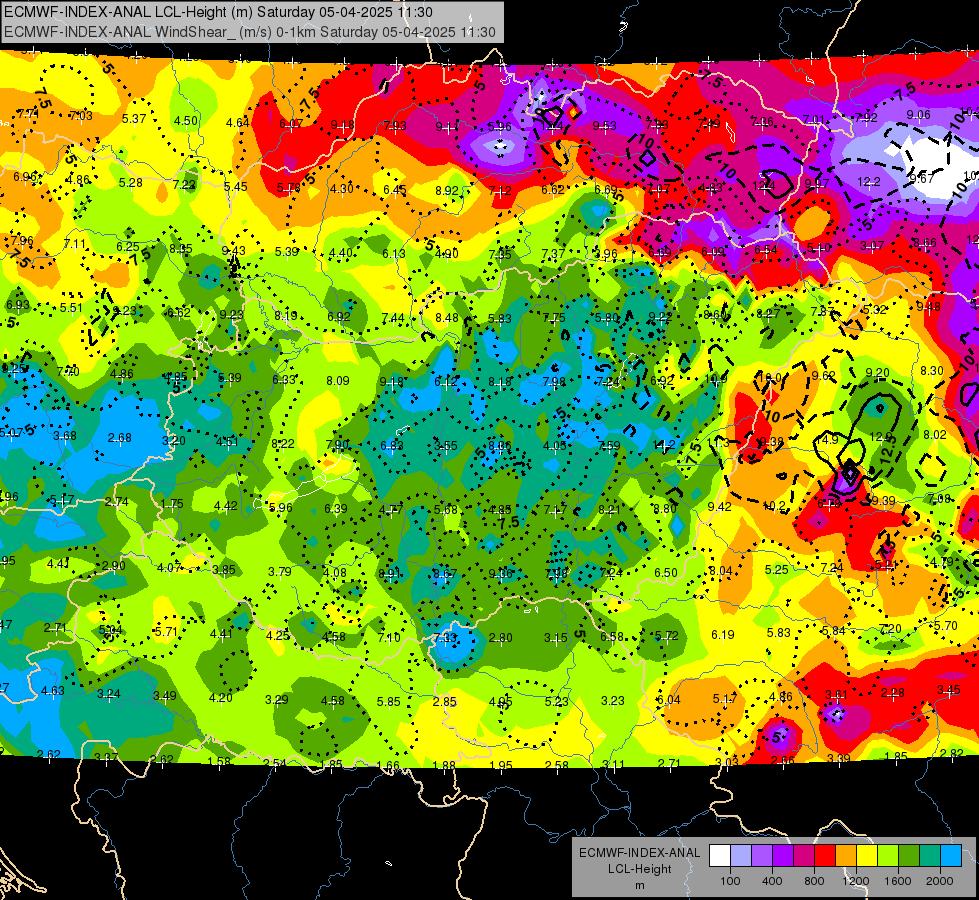
Task: Click the wind shear value 7.03
Action: pos(81,116)
